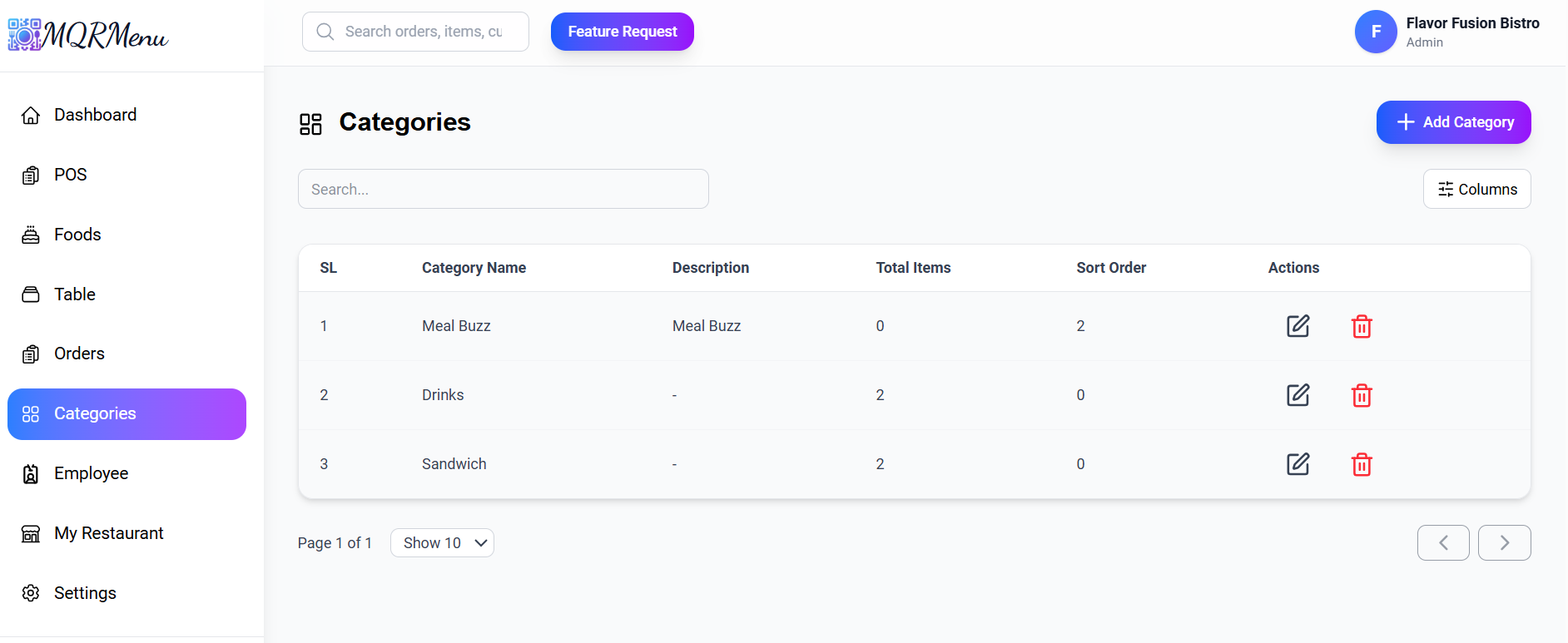The height and width of the screenshot is (643, 1568).
Task: Focus the categories Search field
Action: coord(503,190)
